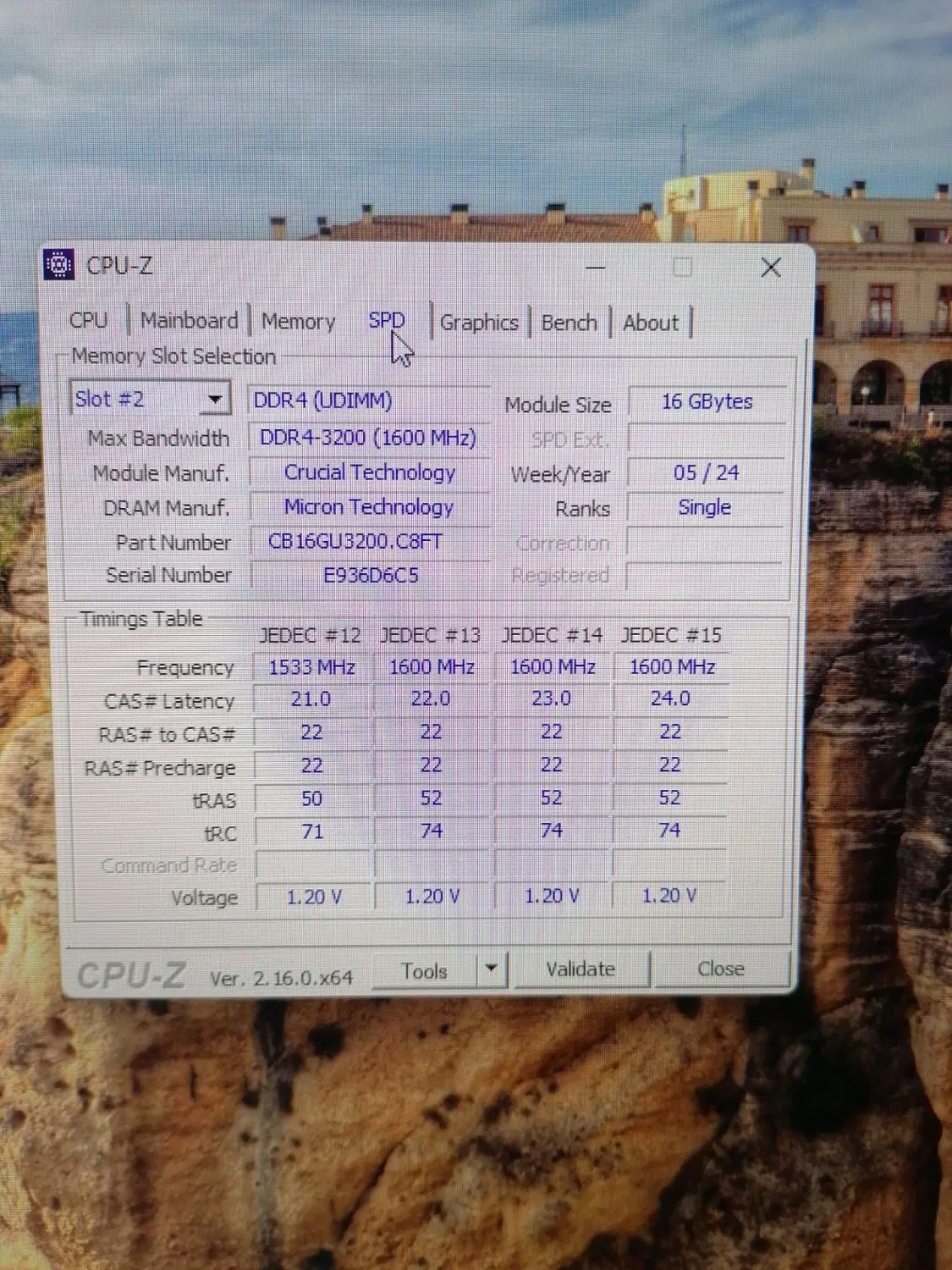Screen dimensions: 952x1270
Task: Click the JEDEC #15 column header
Action: coord(671,635)
